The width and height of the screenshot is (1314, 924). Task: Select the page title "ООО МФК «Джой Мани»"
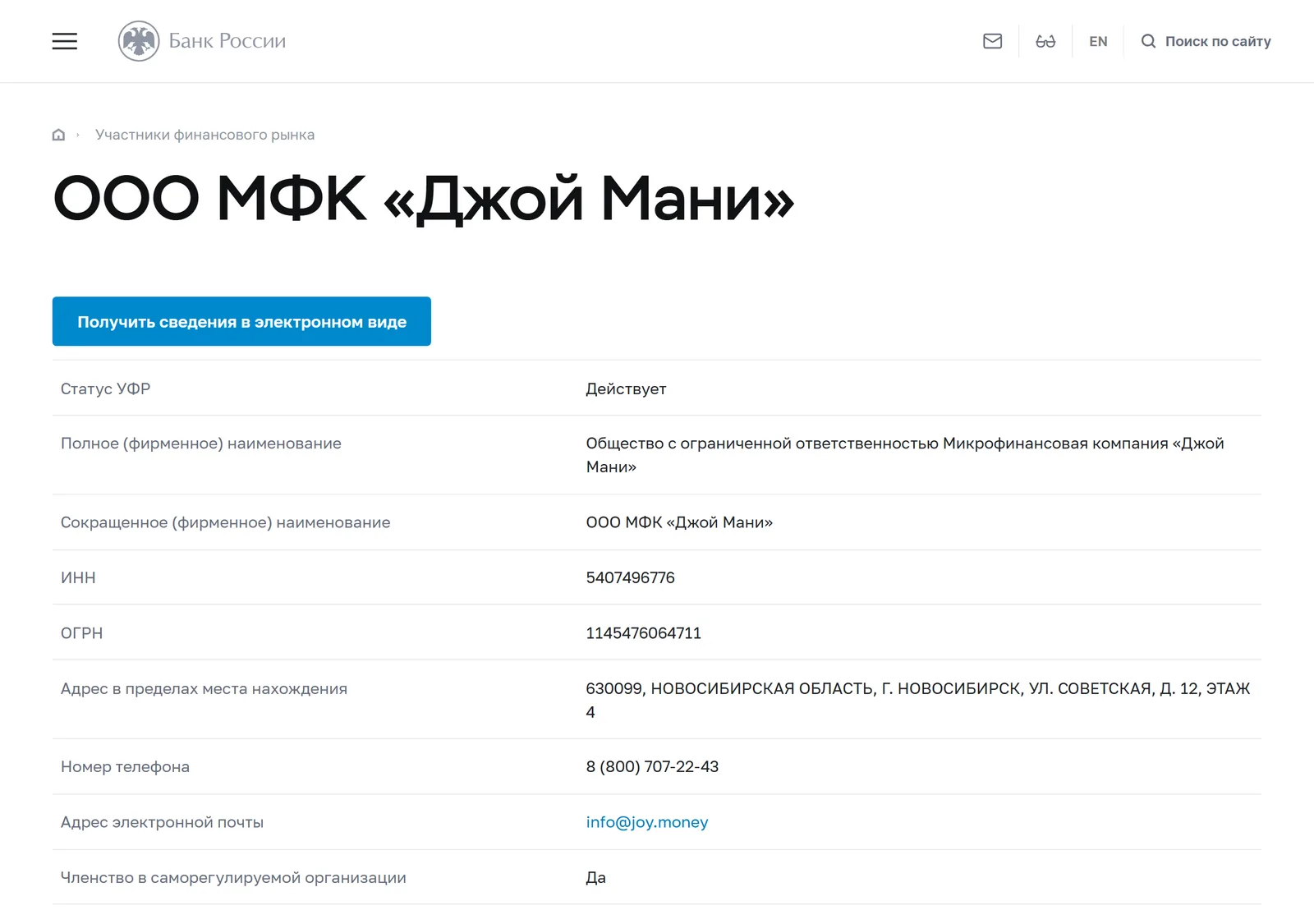[x=424, y=199]
